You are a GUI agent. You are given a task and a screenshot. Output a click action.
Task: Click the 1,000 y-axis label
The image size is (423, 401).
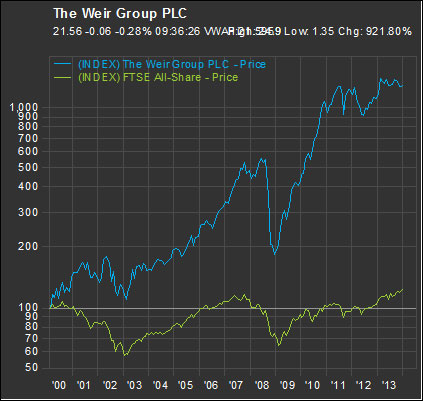coord(24,108)
